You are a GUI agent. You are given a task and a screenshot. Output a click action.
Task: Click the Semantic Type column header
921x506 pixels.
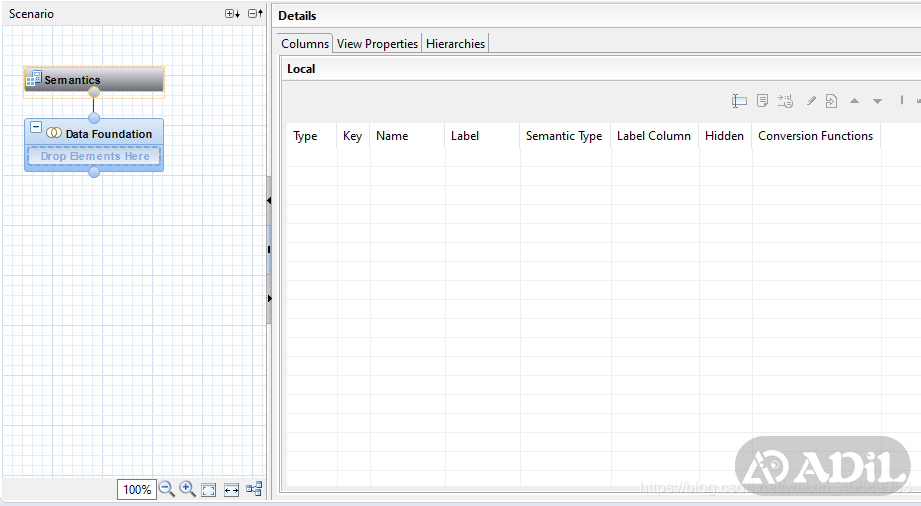coord(564,136)
